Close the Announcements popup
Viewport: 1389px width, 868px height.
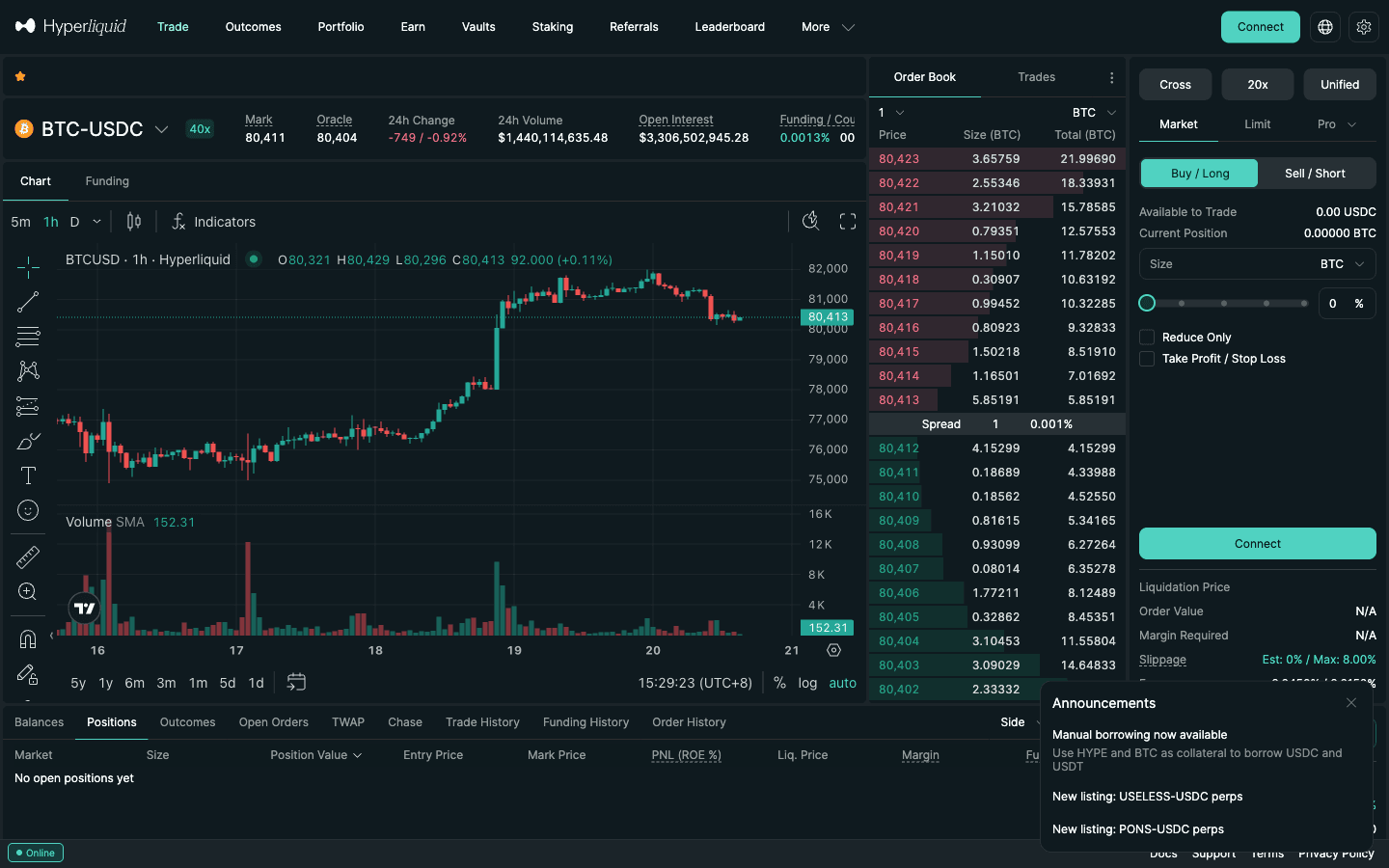(1351, 703)
